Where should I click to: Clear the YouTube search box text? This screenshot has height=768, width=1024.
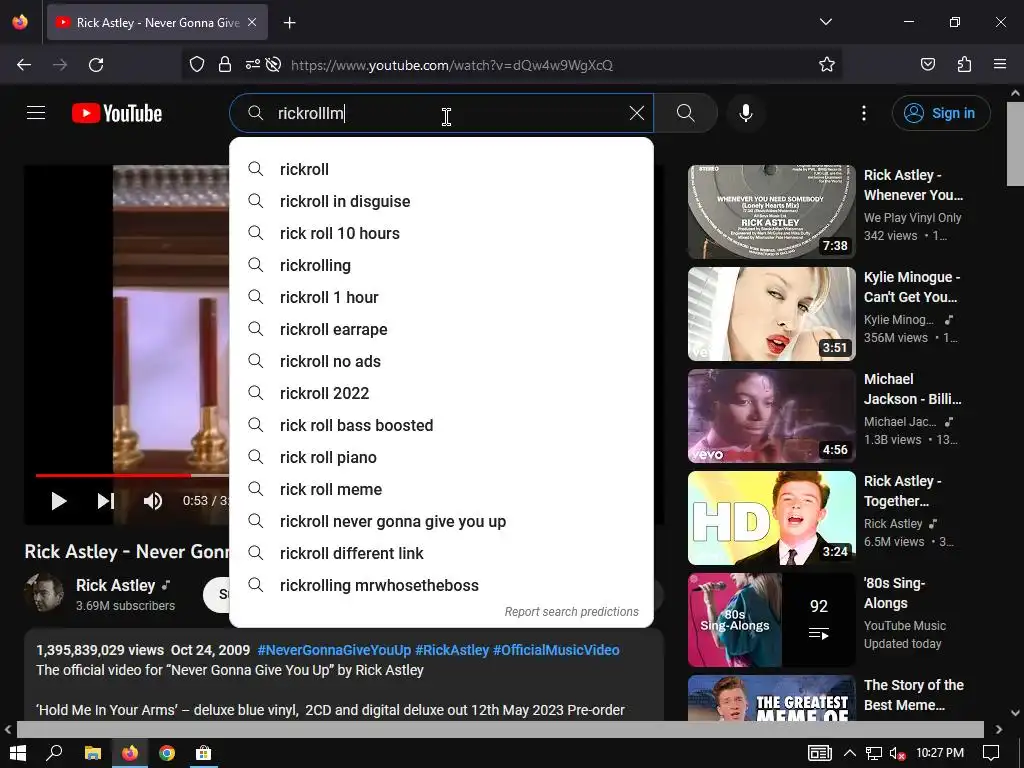pyautogui.click(x=637, y=113)
